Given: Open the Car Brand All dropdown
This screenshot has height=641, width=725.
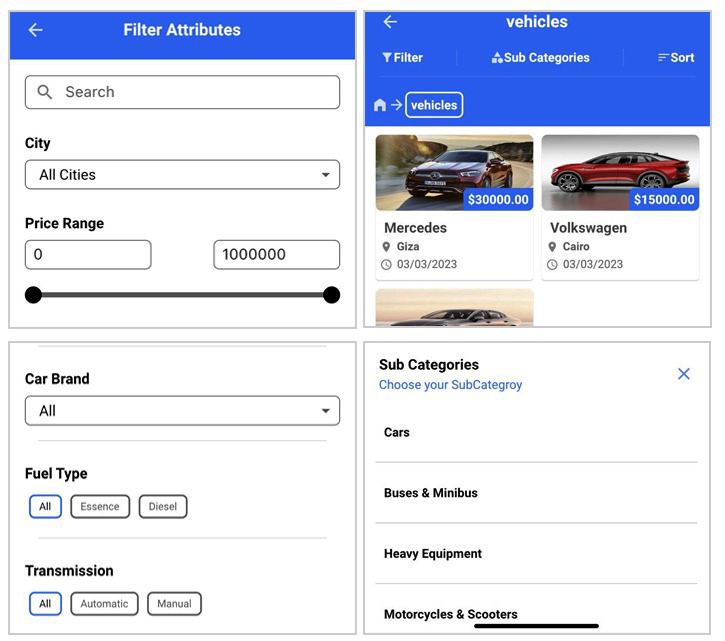Looking at the screenshot, I should point(182,411).
